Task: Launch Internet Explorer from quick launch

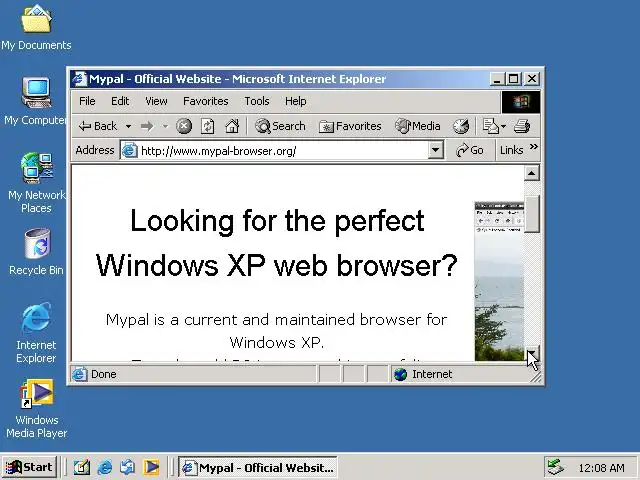Action: pos(105,467)
